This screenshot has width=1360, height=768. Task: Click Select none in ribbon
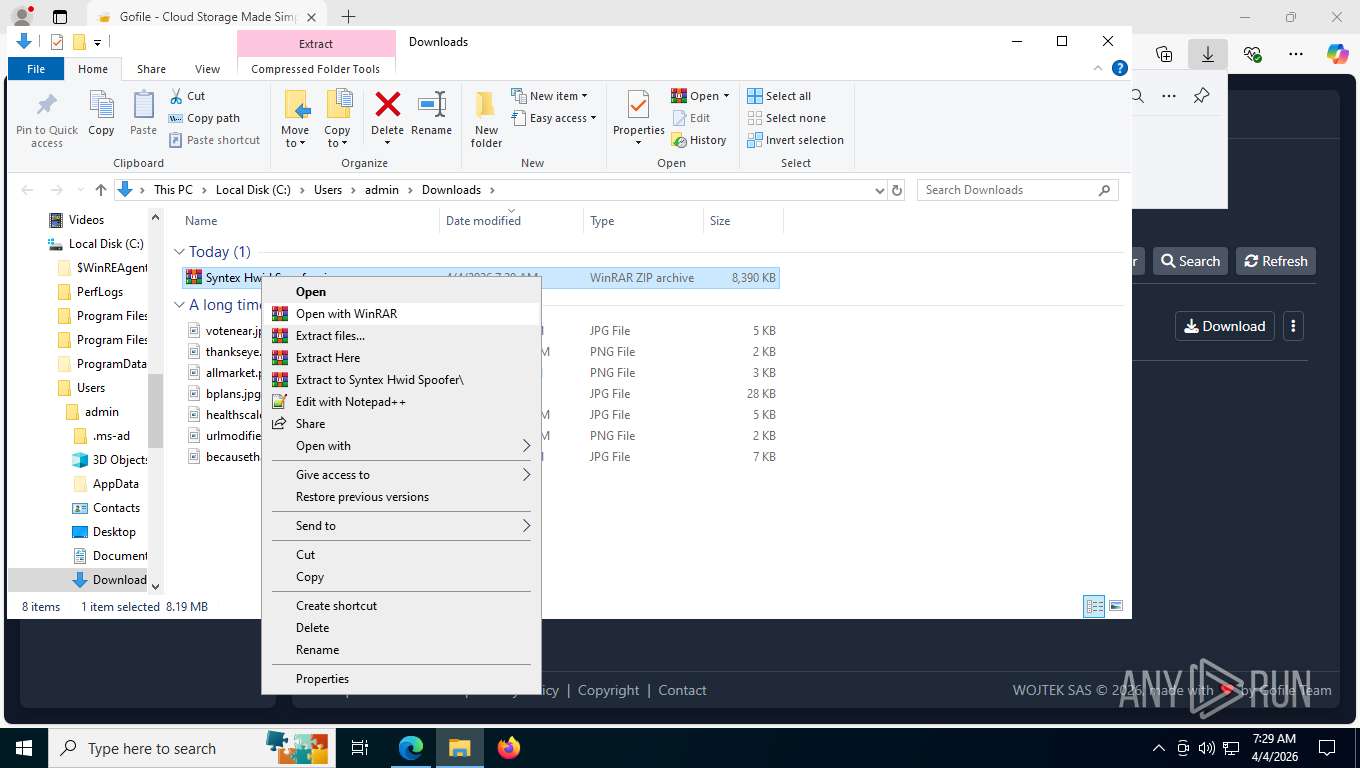pyautogui.click(x=786, y=118)
